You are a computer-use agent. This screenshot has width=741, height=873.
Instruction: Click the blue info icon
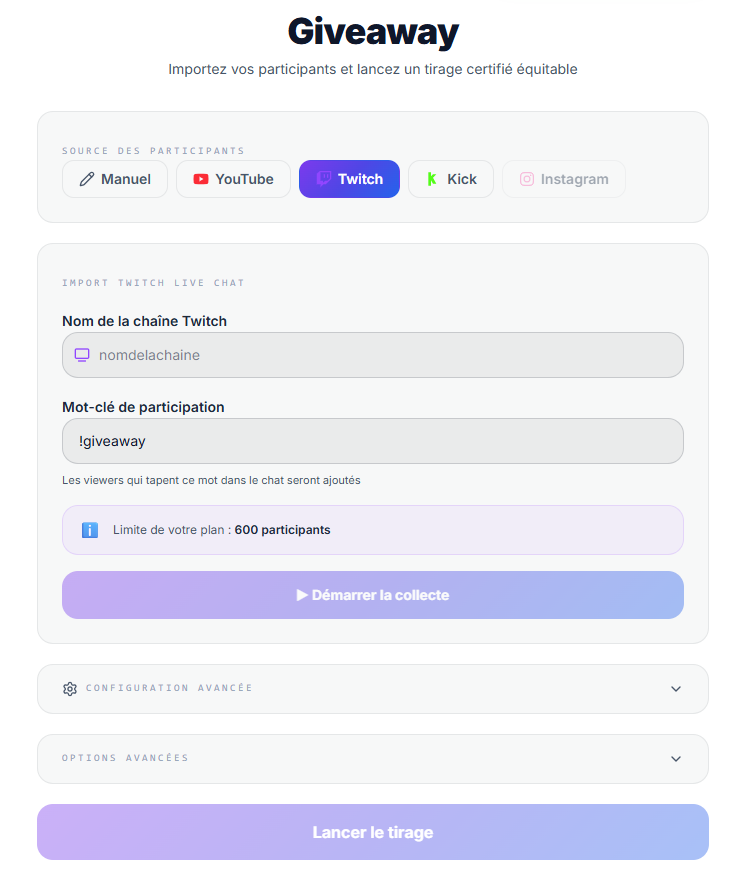point(90,530)
